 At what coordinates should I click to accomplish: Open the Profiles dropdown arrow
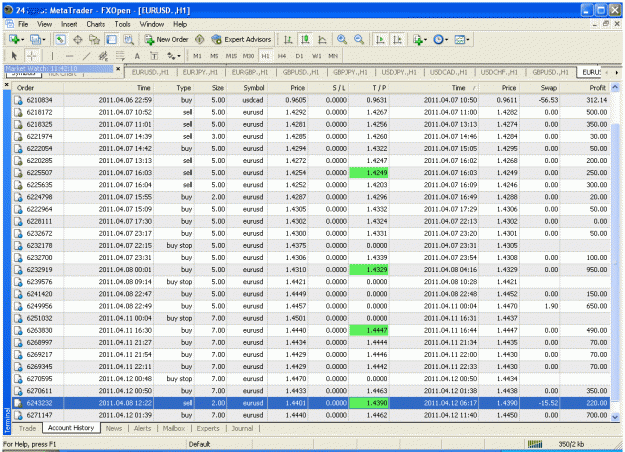(44, 39)
